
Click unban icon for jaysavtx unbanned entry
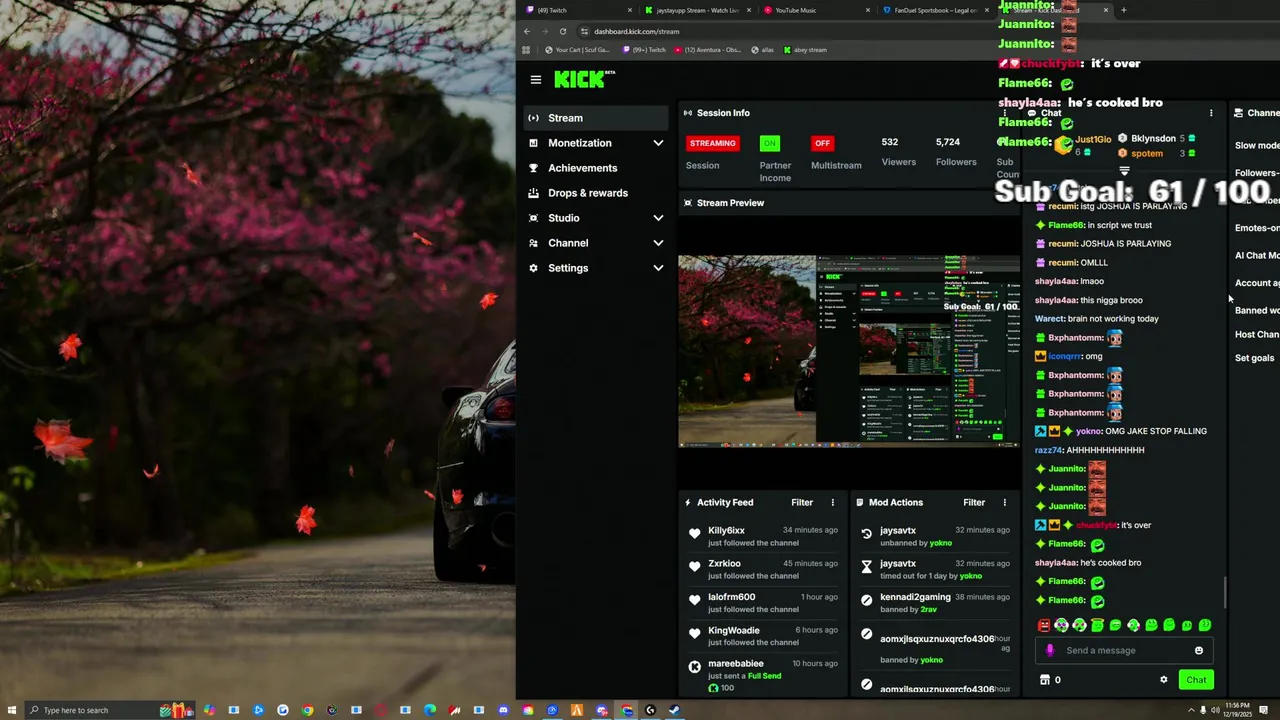pyautogui.click(x=867, y=534)
